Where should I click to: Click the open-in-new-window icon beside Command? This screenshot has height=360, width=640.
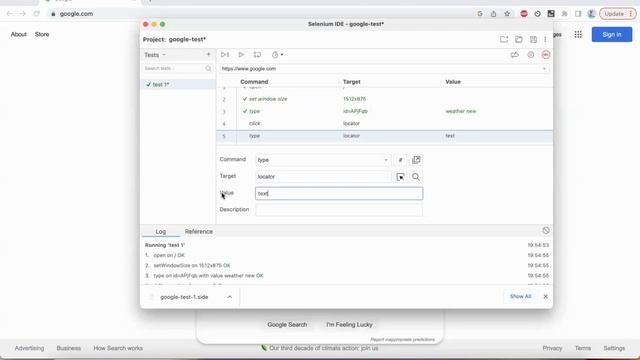click(x=416, y=160)
